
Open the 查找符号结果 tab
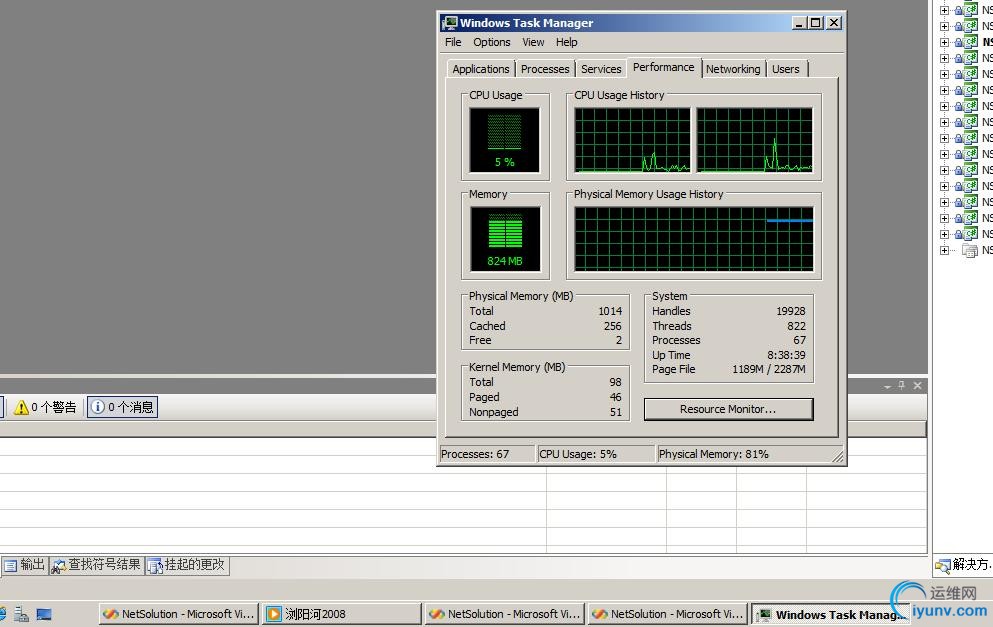pyautogui.click(x=96, y=565)
